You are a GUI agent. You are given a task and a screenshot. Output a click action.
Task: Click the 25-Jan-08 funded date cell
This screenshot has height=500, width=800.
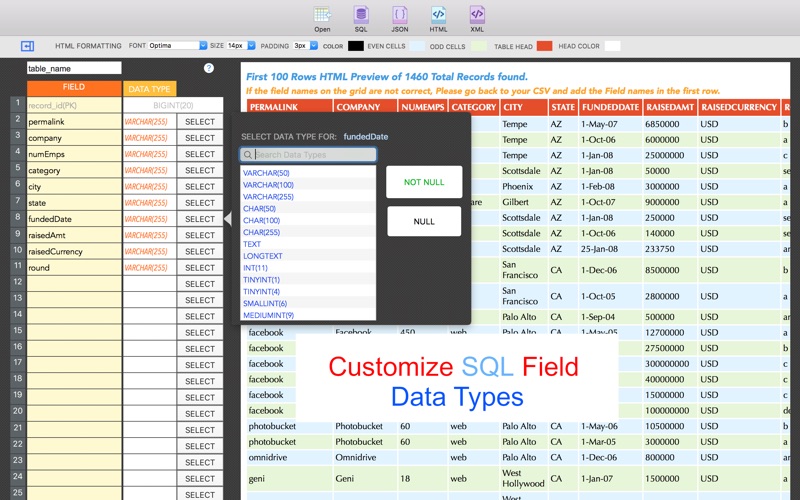[x=610, y=249]
